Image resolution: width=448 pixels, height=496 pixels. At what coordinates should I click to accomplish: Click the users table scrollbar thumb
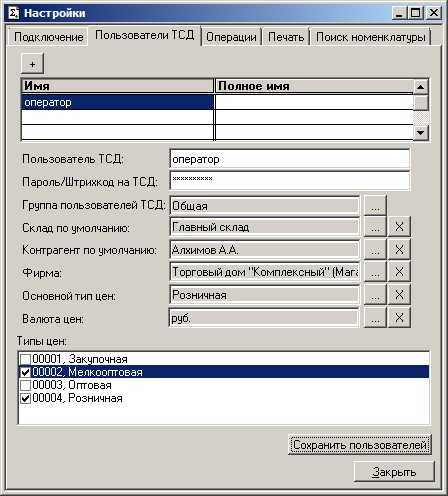[421, 103]
